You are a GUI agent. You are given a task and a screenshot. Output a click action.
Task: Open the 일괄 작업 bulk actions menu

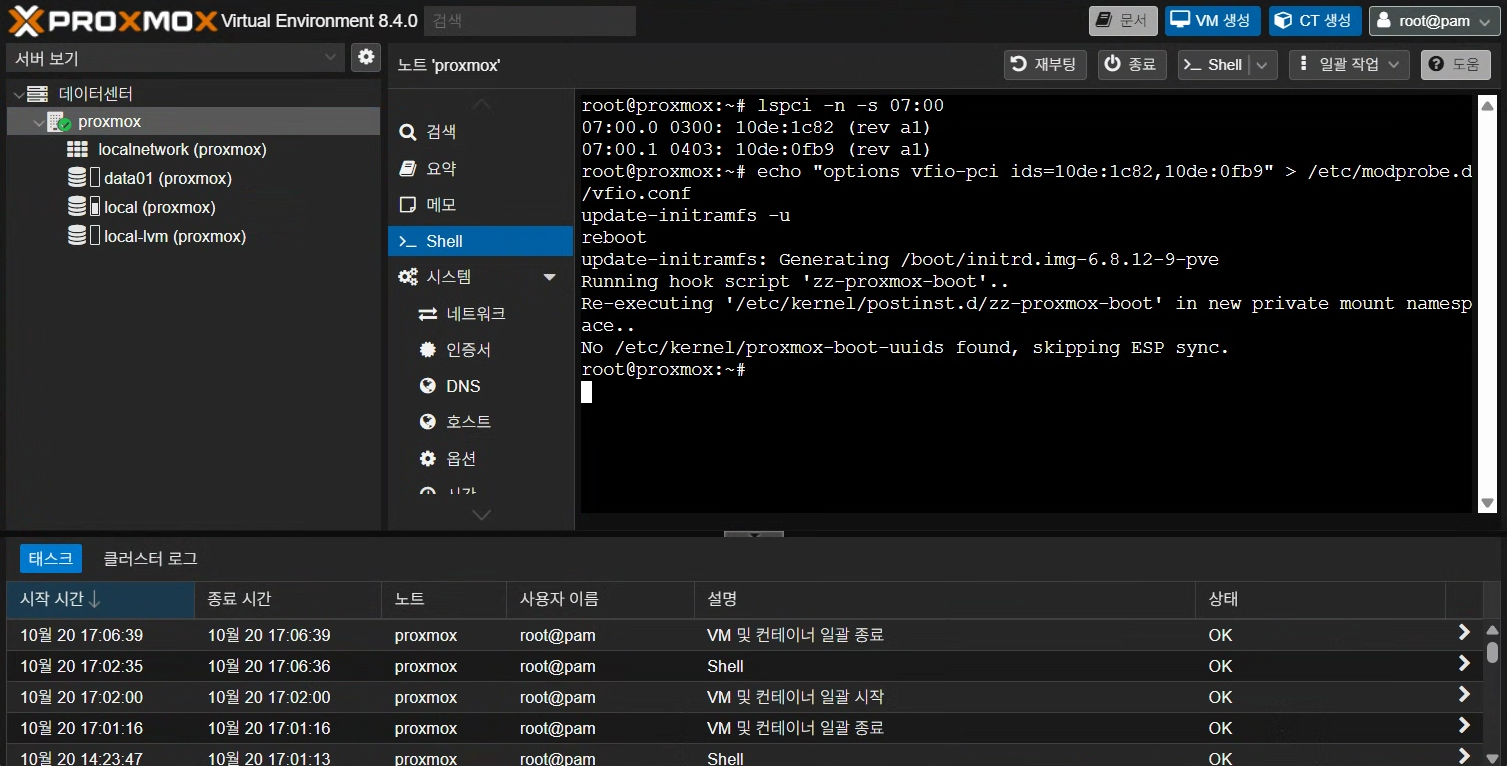[1349, 65]
